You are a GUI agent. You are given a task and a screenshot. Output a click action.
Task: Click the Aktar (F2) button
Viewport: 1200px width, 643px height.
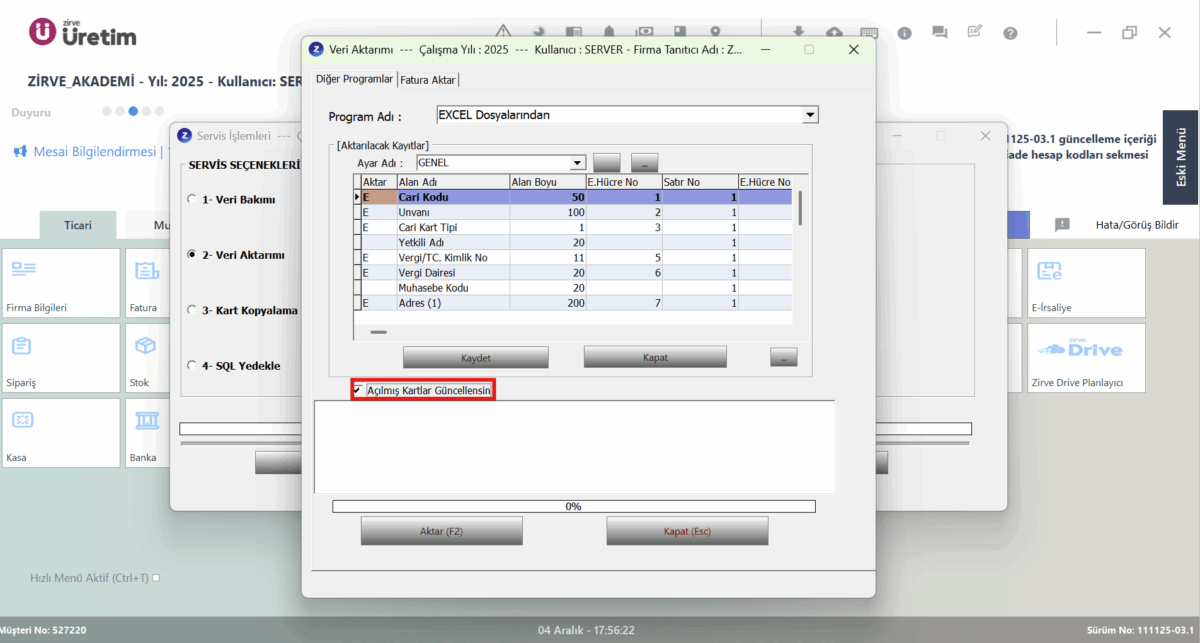pyautogui.click(x=441, y=531)
